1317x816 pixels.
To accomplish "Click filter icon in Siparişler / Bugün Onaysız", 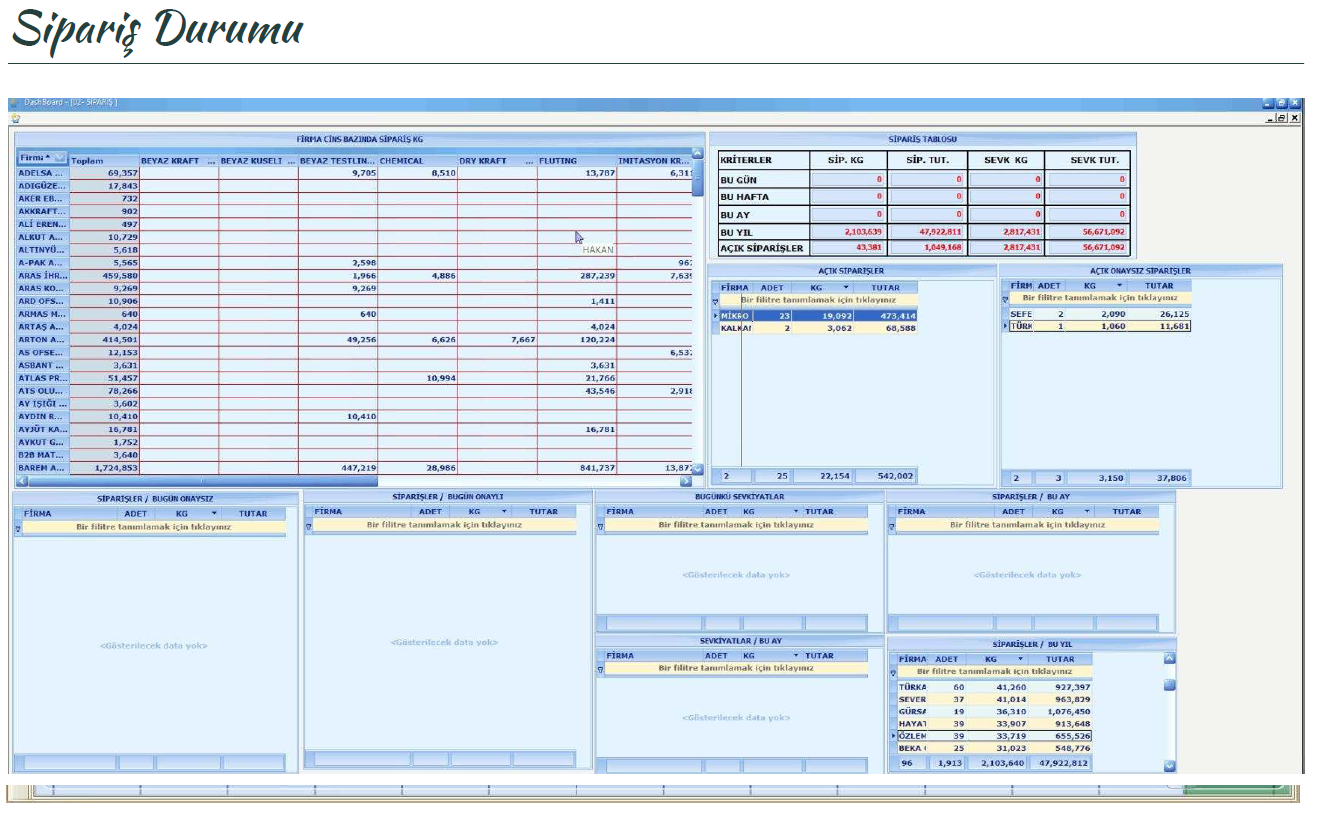I will pyautogui.click(x=18, y=528).
